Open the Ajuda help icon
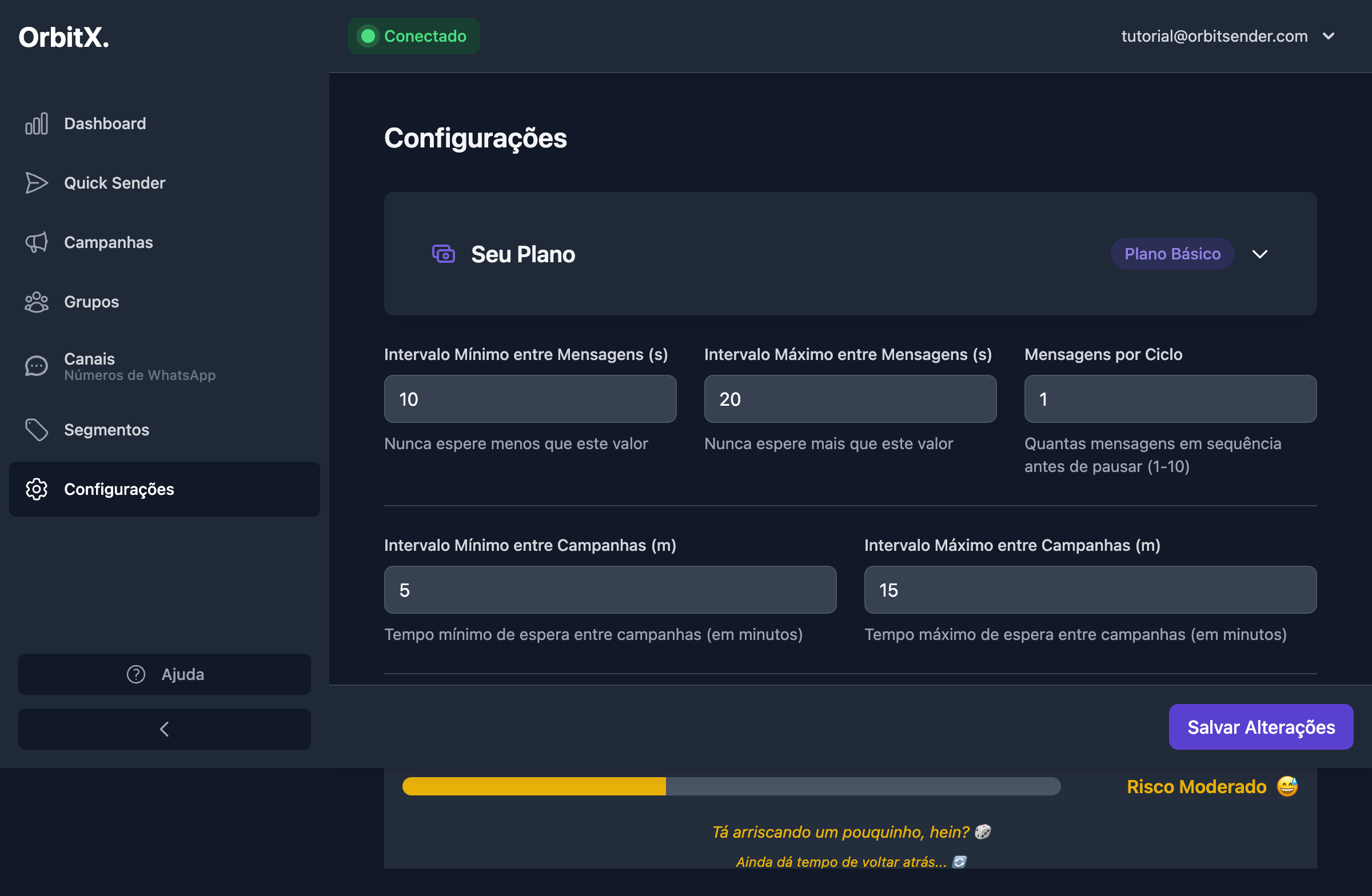 pyautogui.click(x=134, y=674)
